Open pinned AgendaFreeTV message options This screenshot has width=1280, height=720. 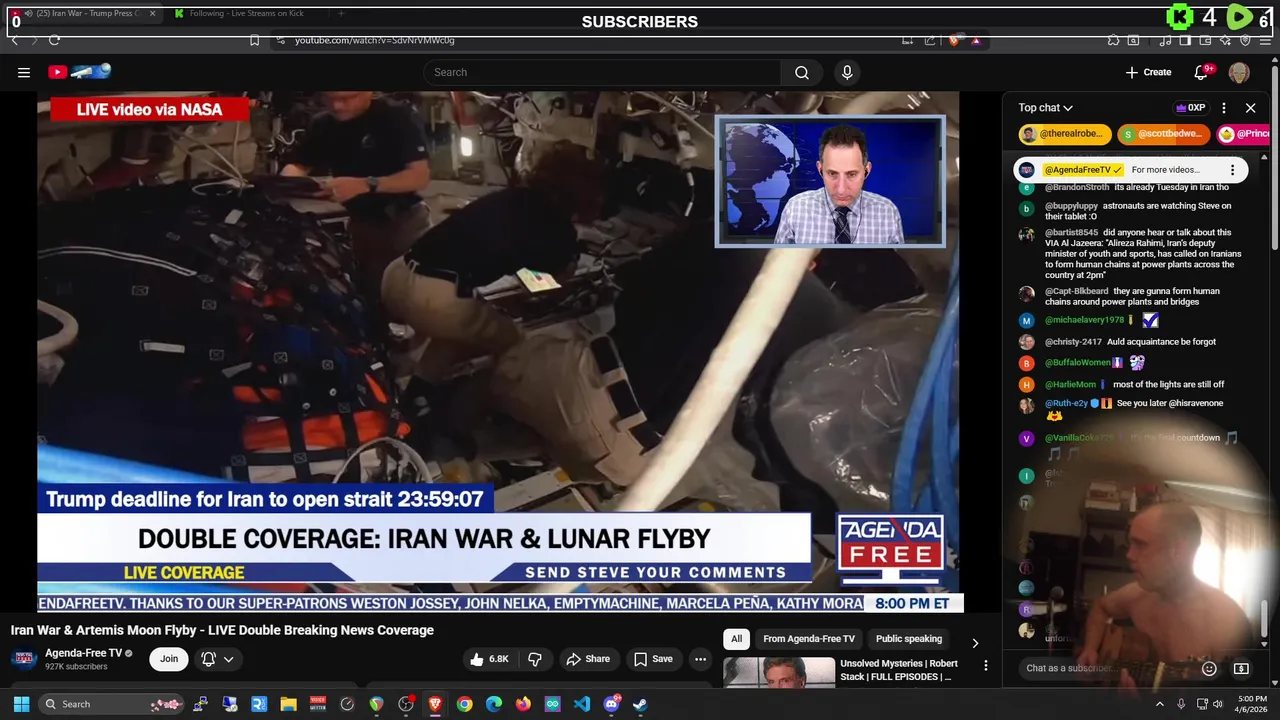(x=1232, y=170)
